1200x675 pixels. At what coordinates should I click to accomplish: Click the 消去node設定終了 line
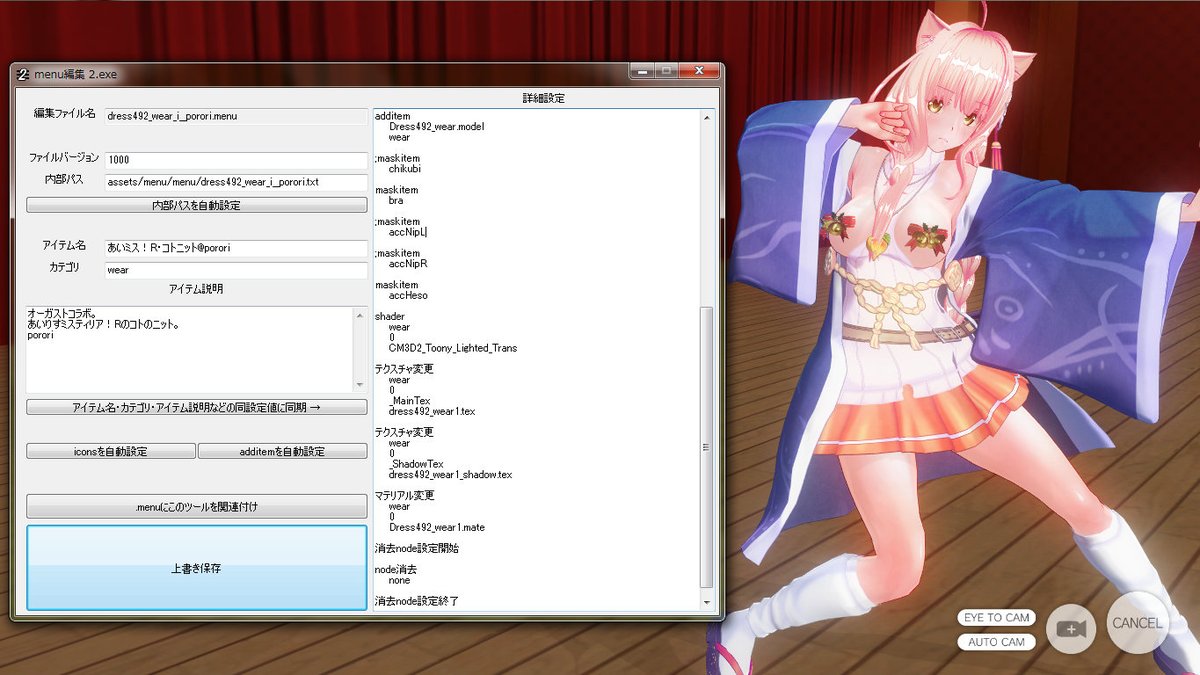pyautogui.click(x=416, y=601)
